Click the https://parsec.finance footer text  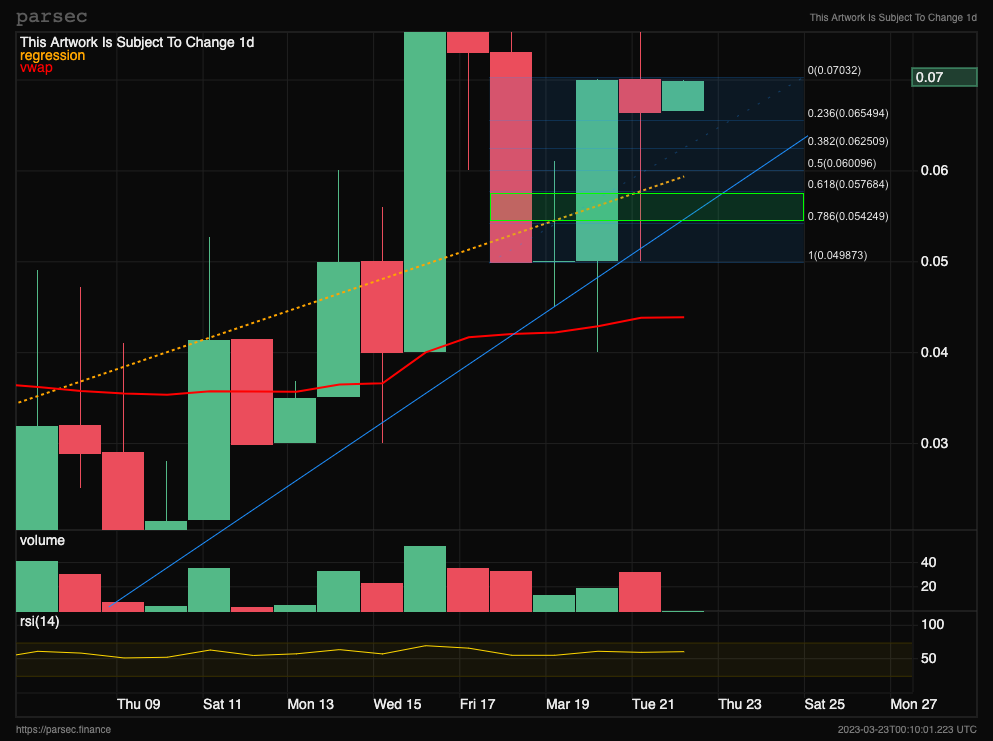(x=63, y=730)
